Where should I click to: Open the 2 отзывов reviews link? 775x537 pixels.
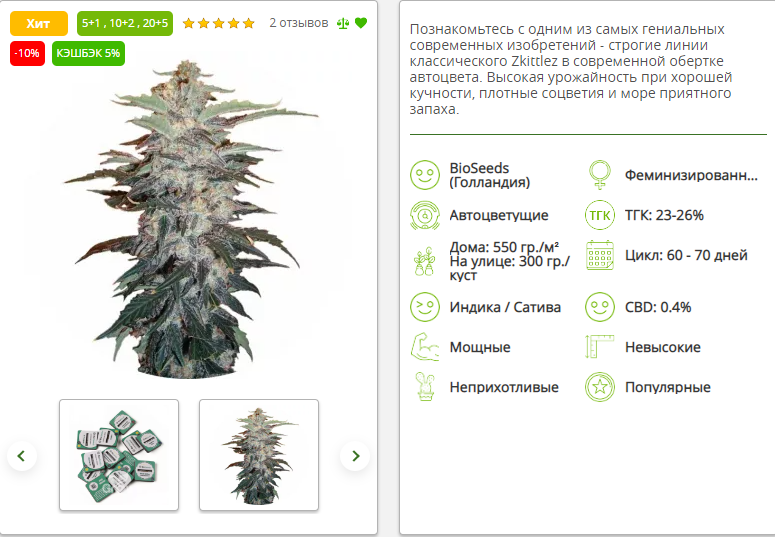pos(299,23)
